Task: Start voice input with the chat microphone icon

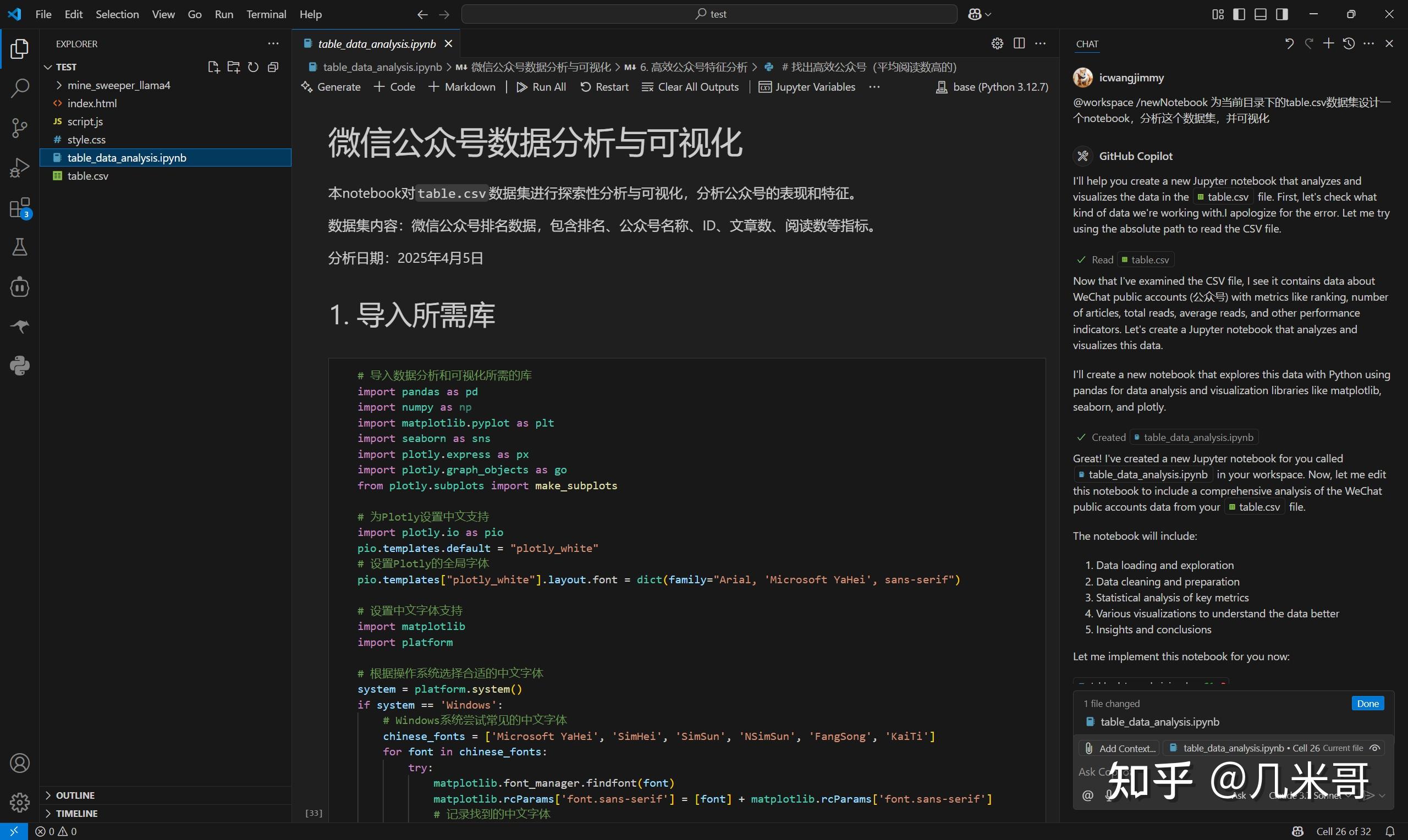Action: click(1107, 795)
